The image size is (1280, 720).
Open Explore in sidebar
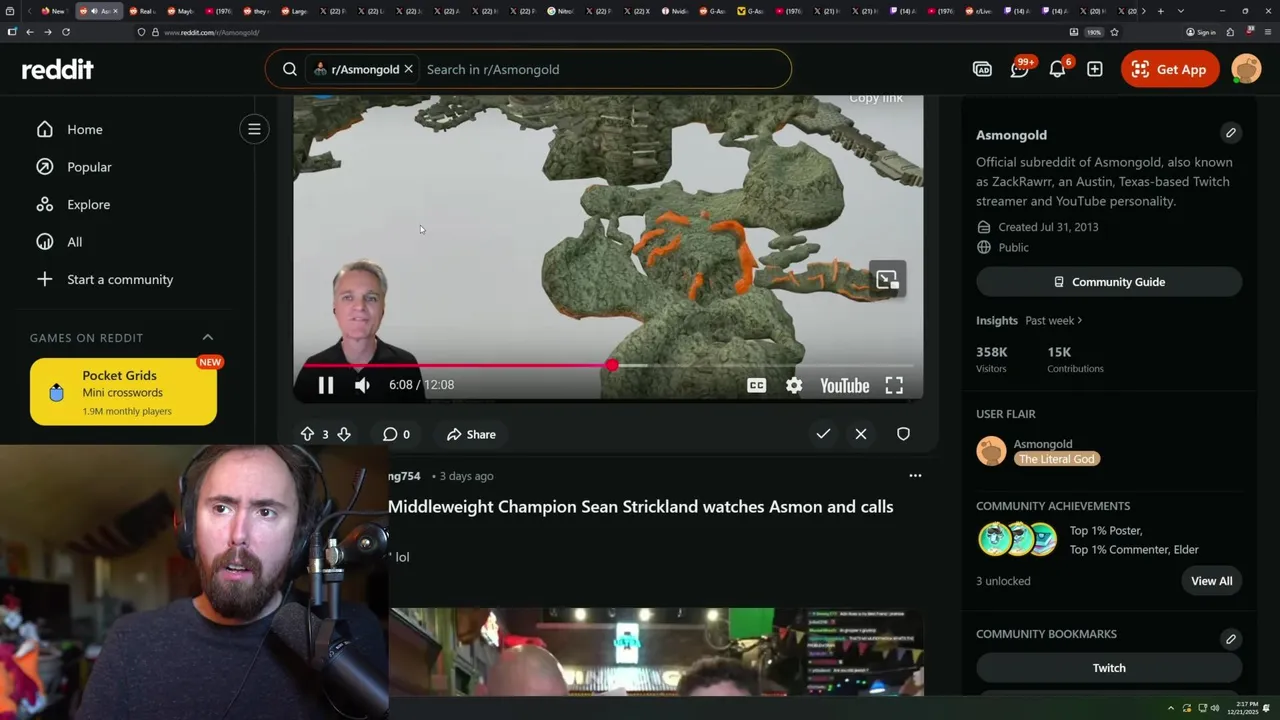88,204
